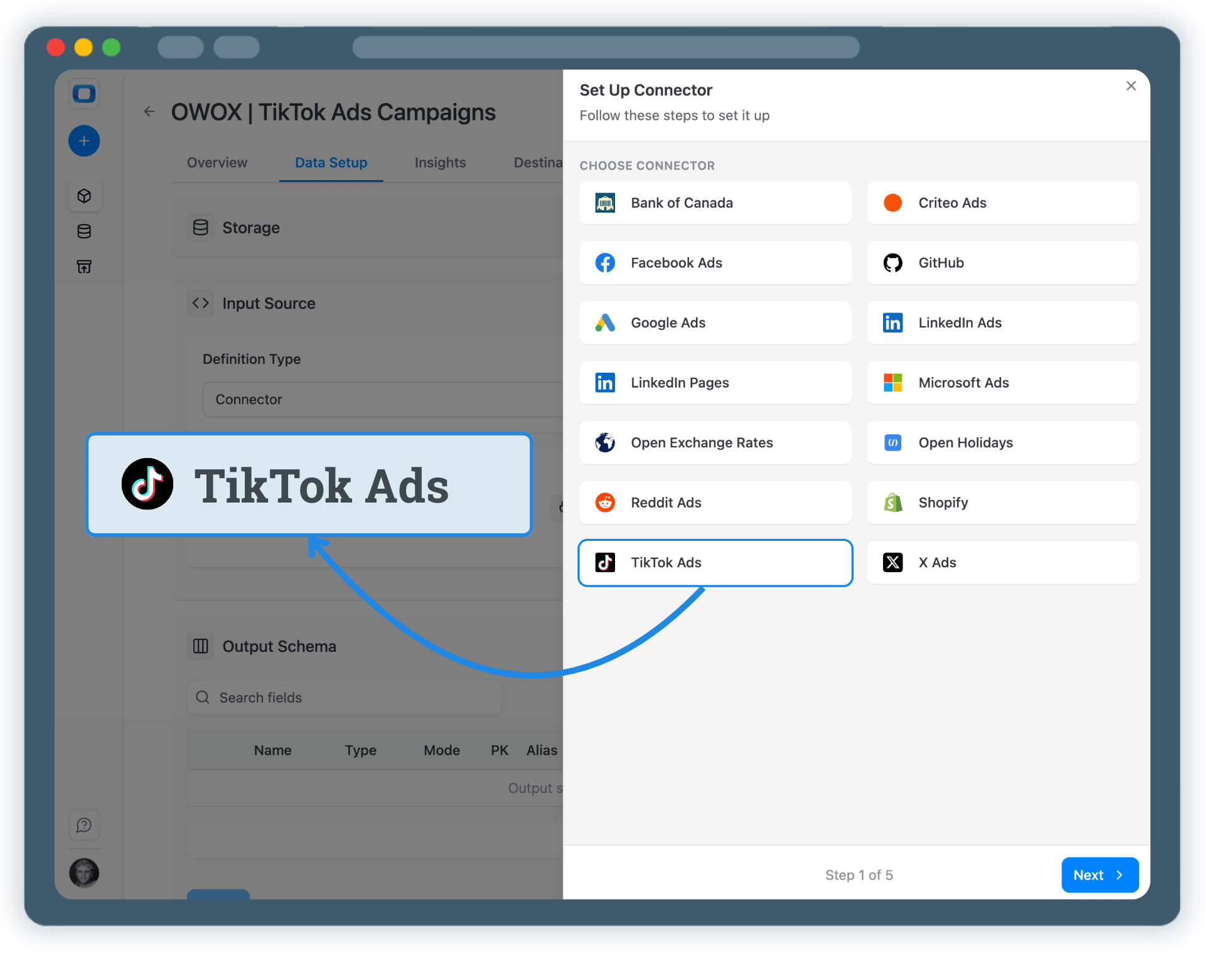Select the Open Exchange Rates connector

pos(715,442)
